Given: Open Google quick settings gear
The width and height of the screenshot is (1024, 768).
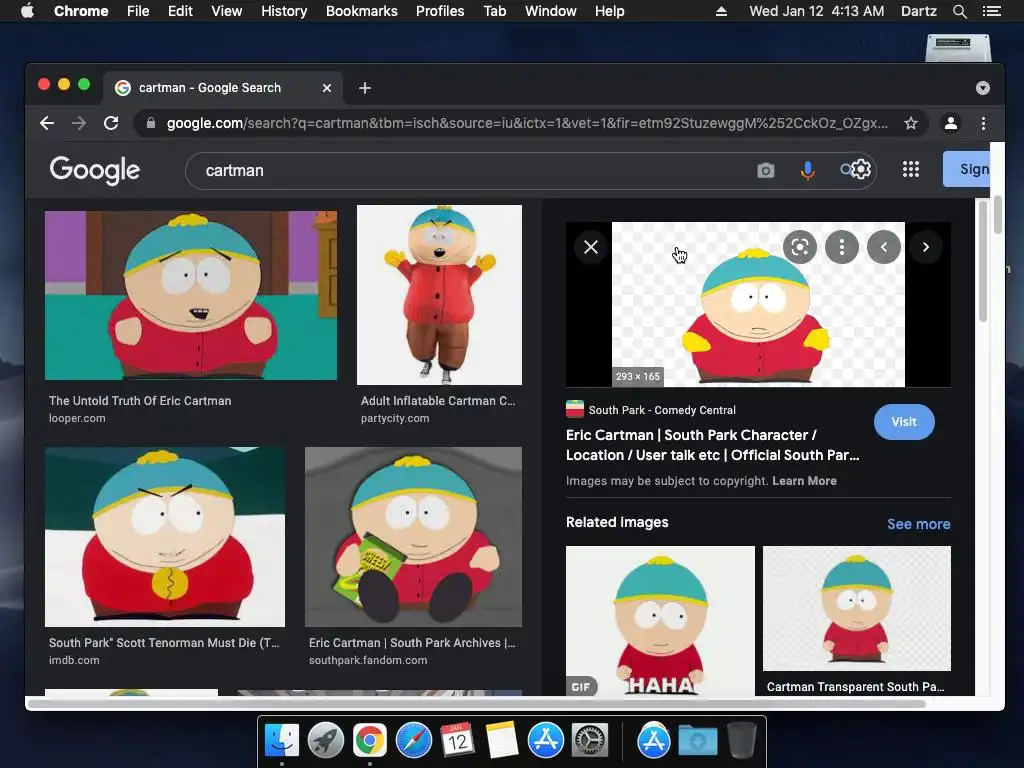Looking at the screenshot, I should pos(861,169).
